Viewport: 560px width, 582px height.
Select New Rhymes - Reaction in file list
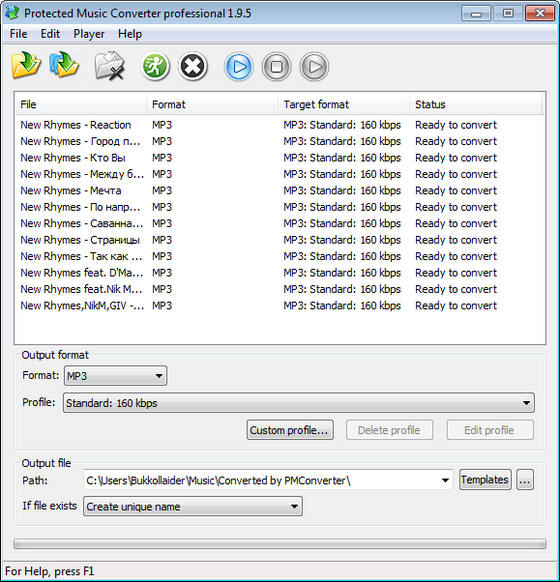tap(76, 125)
